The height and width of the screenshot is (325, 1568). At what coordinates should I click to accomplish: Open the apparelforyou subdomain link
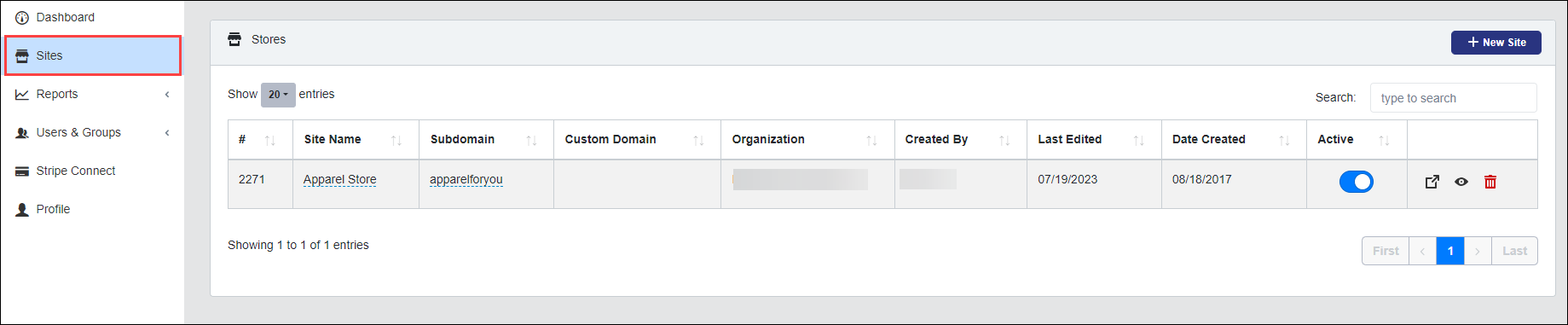point(466,179)
